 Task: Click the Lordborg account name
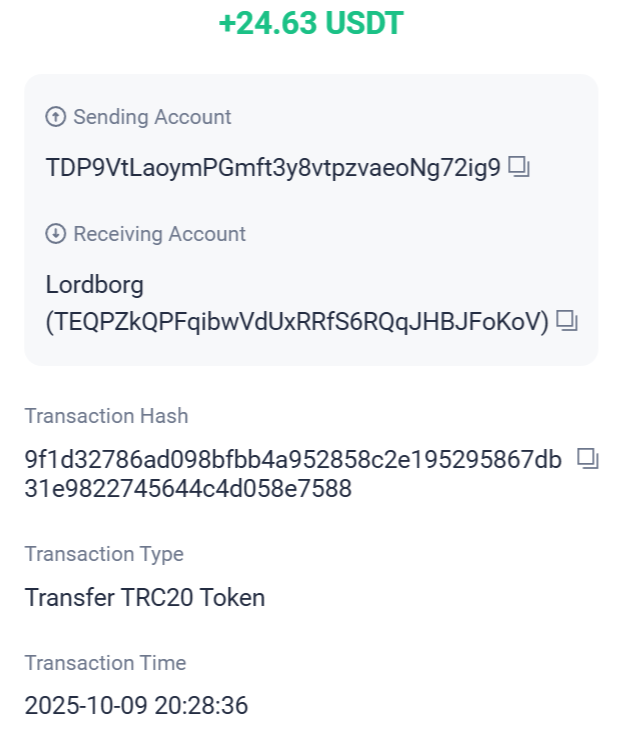click(95, 285)
